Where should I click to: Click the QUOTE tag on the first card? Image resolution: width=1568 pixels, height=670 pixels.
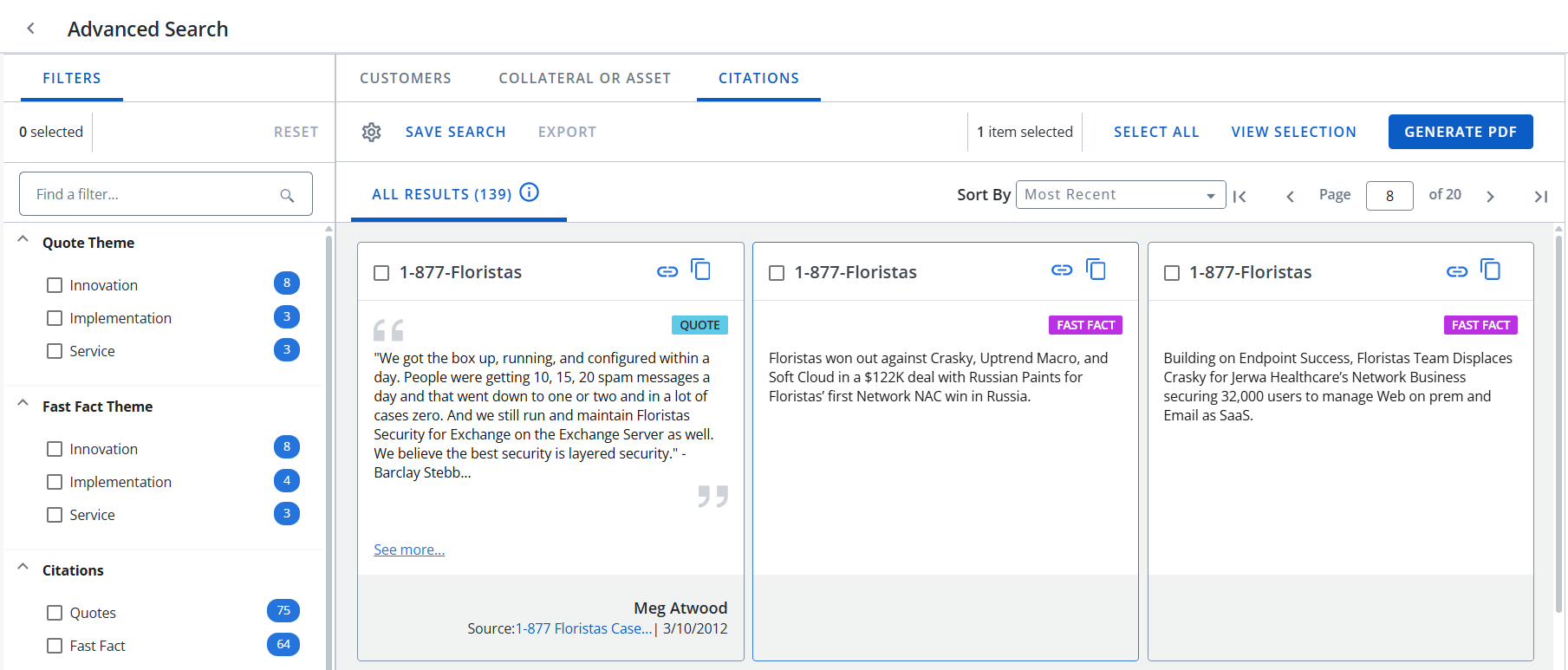699,325
